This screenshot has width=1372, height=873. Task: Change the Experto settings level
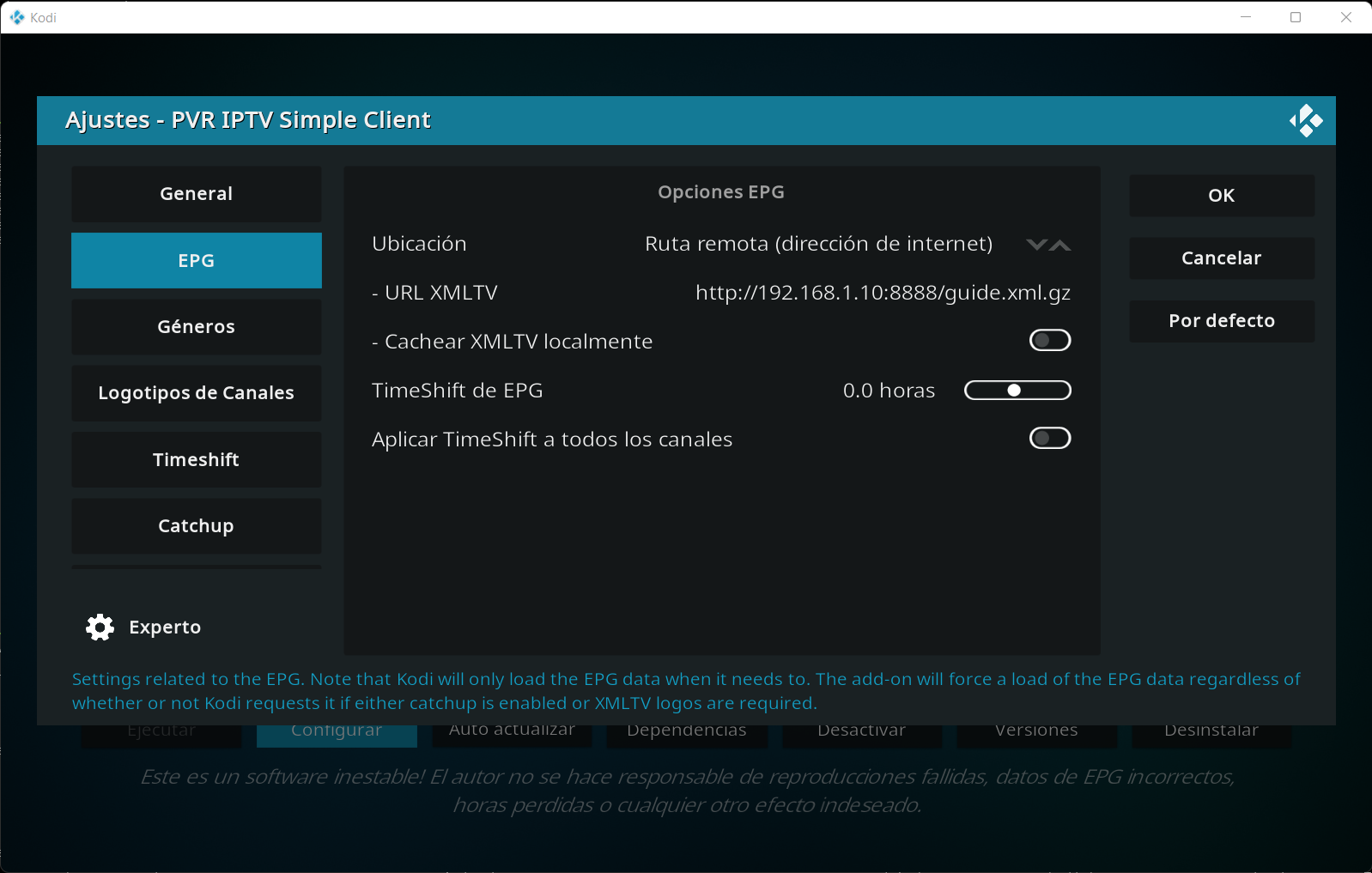tap(144, 627)
